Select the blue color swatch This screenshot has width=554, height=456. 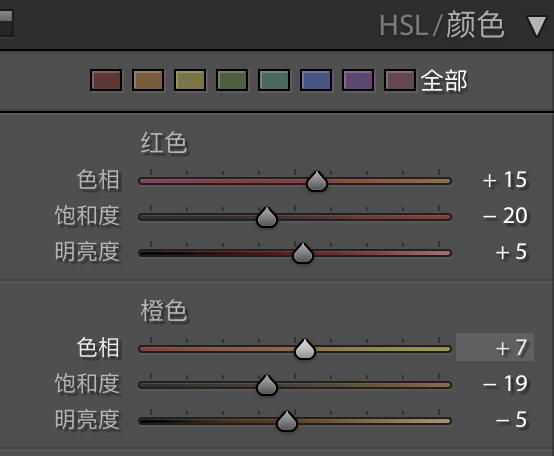(x=316, y=80)
